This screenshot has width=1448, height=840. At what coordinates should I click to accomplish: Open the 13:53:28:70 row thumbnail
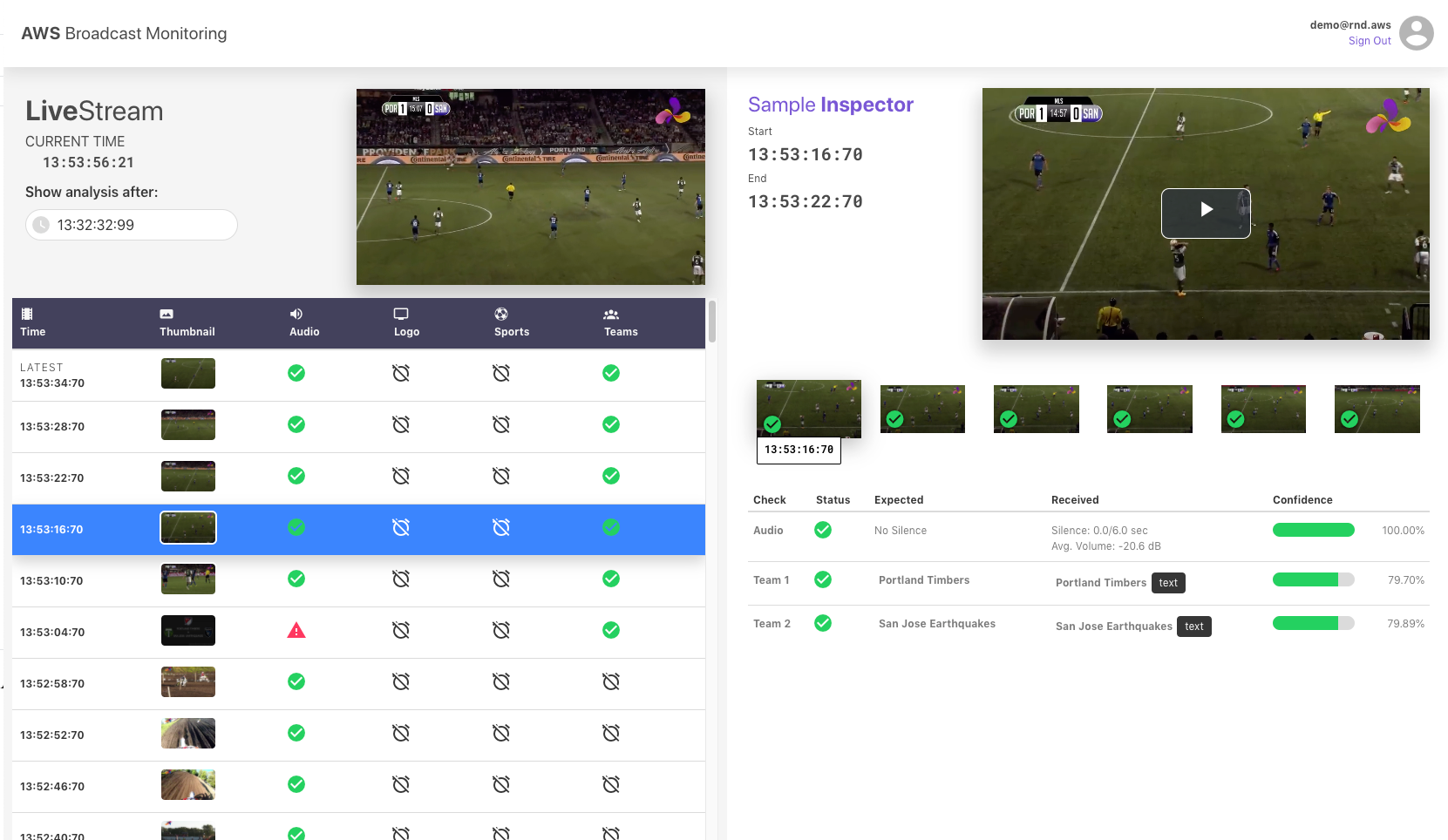click(x=188, y=425)
